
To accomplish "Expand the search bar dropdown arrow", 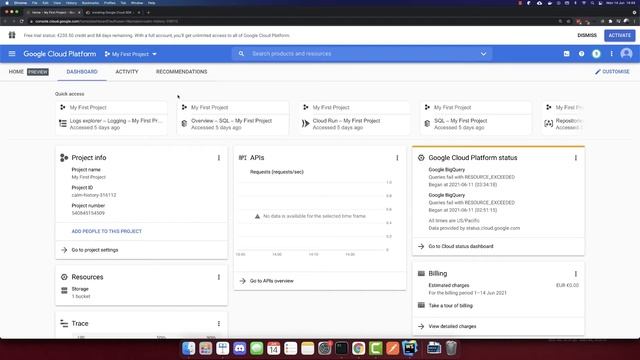I will [x=483, y=54].
